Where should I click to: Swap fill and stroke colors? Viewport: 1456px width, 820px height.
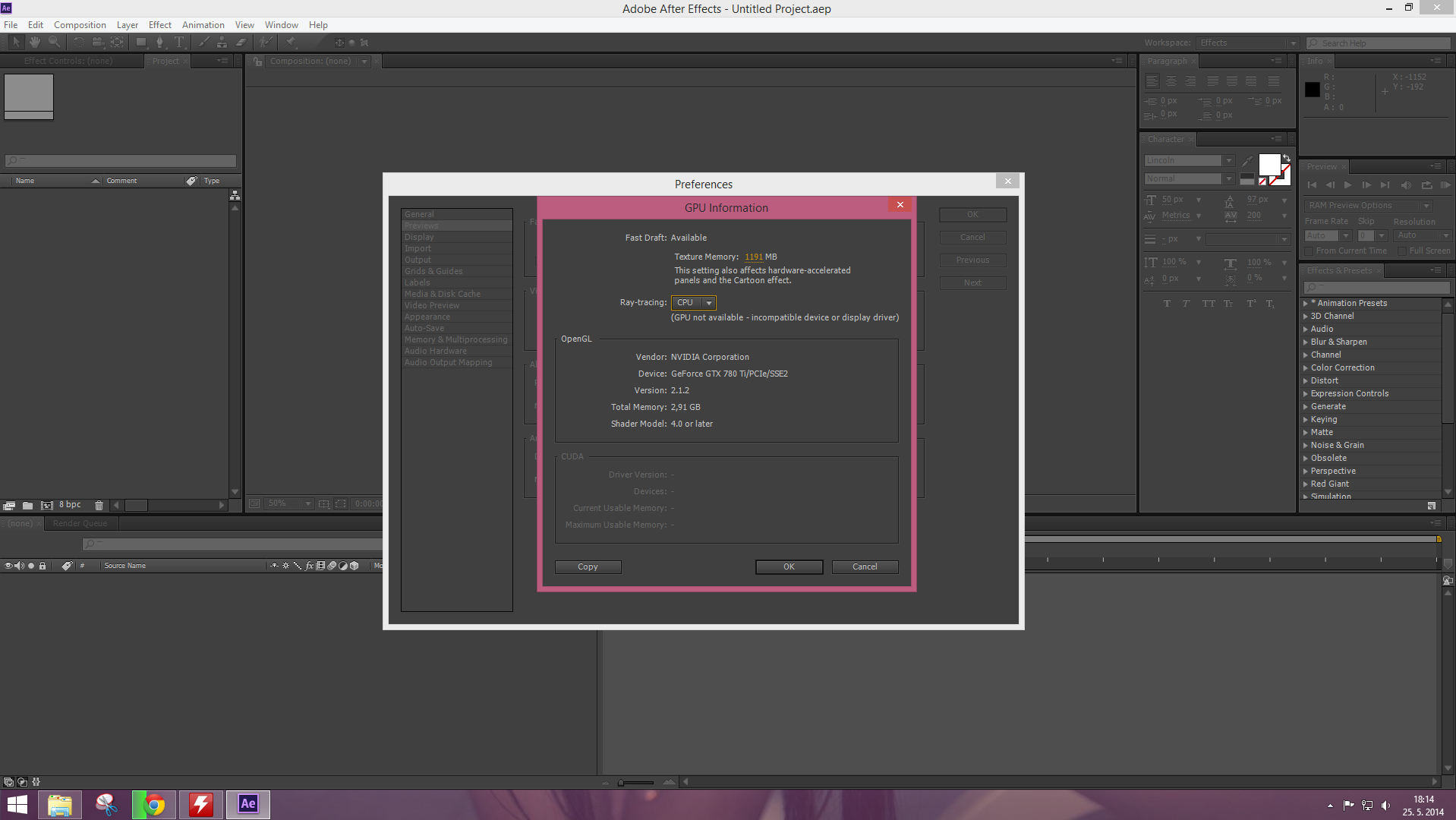coord(1287,158)
